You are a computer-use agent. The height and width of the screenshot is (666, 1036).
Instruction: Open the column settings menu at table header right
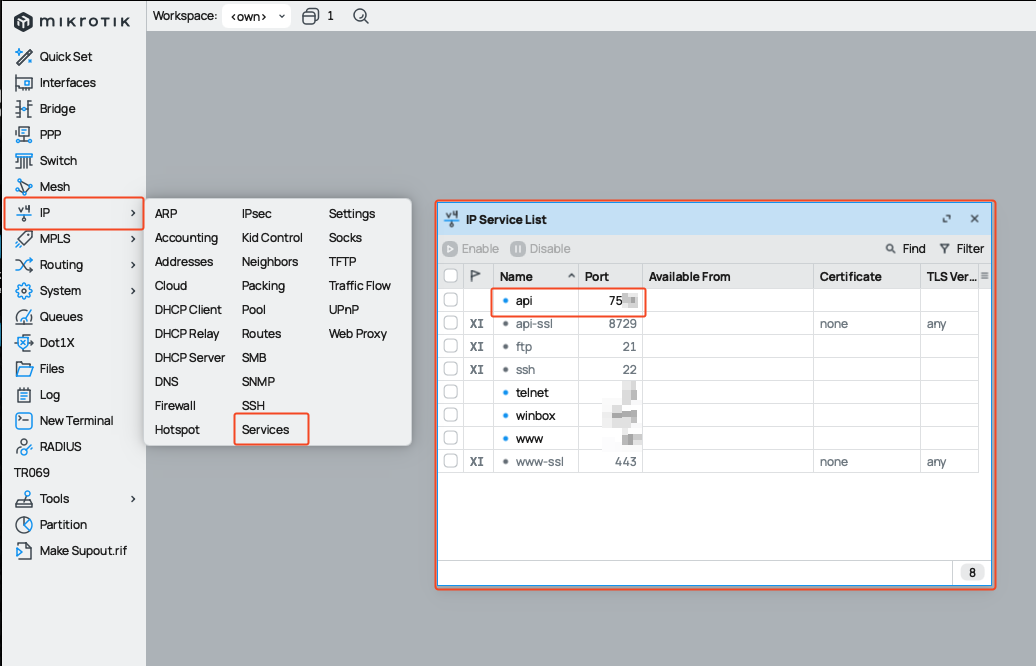pyautogui.click(x=984, y=276)
